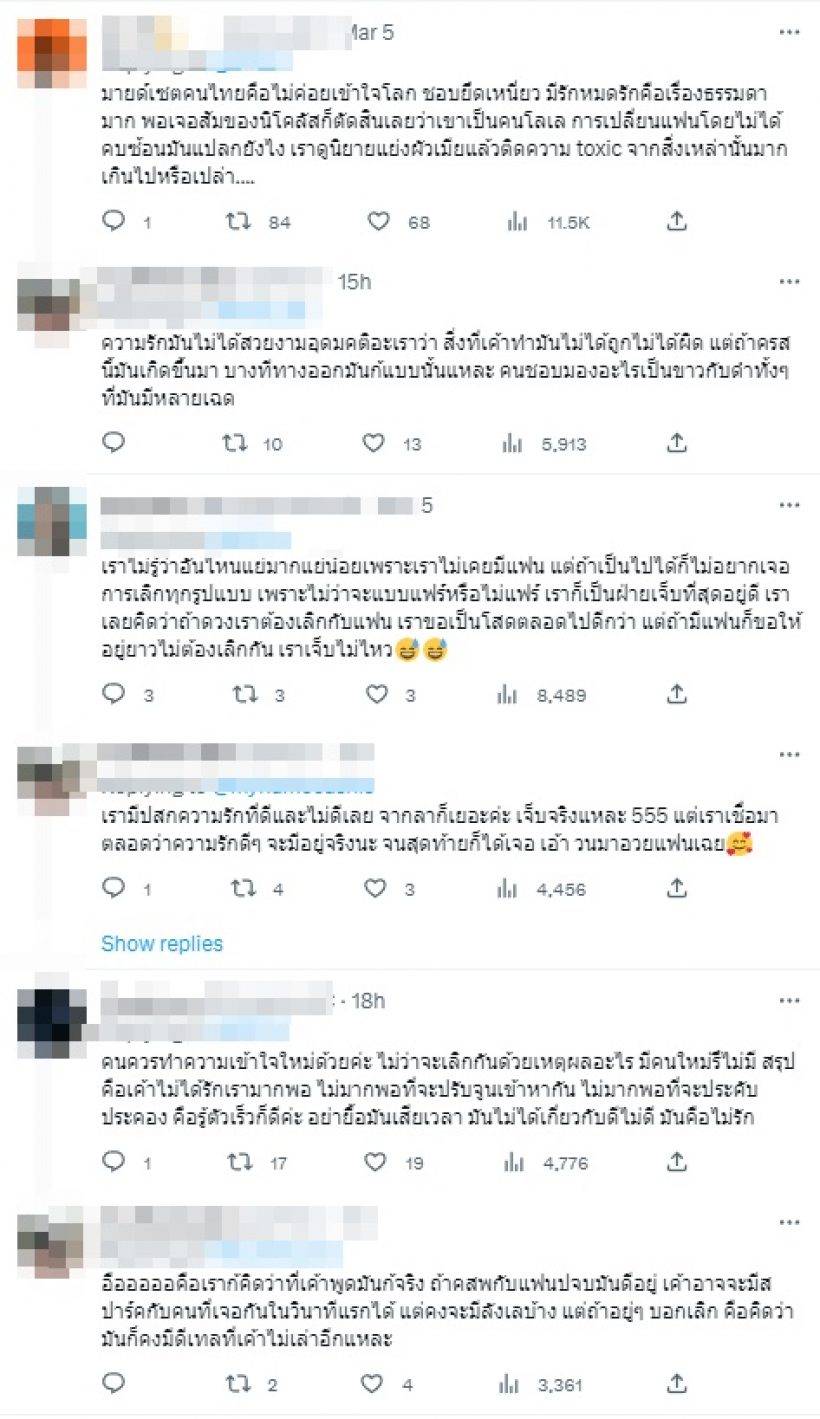Retweet the post with 17 retweets
Screen dimensions: 820x1419
(x=237, y=1162)
